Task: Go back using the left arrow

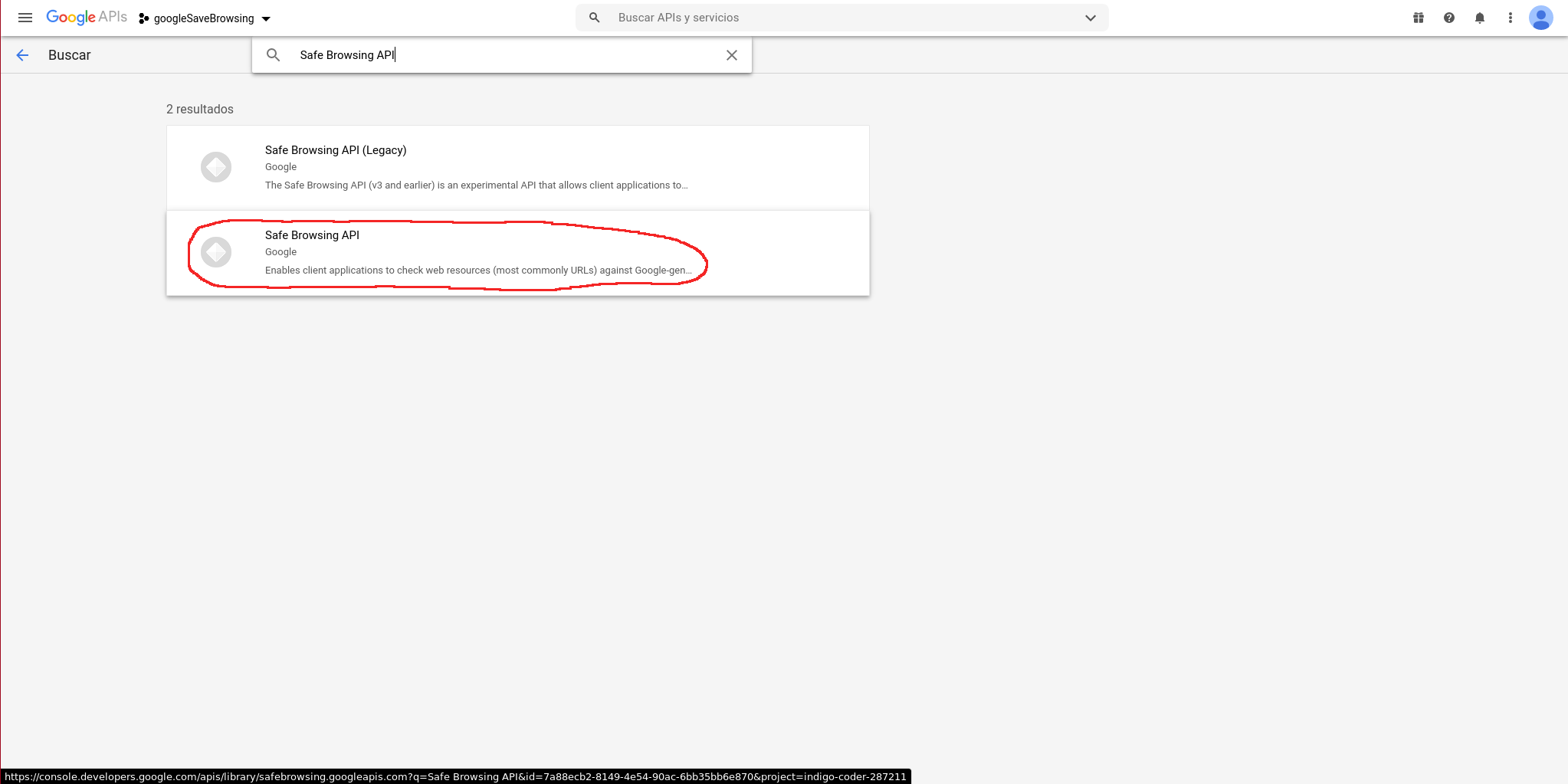Action: tap(22, 55)
